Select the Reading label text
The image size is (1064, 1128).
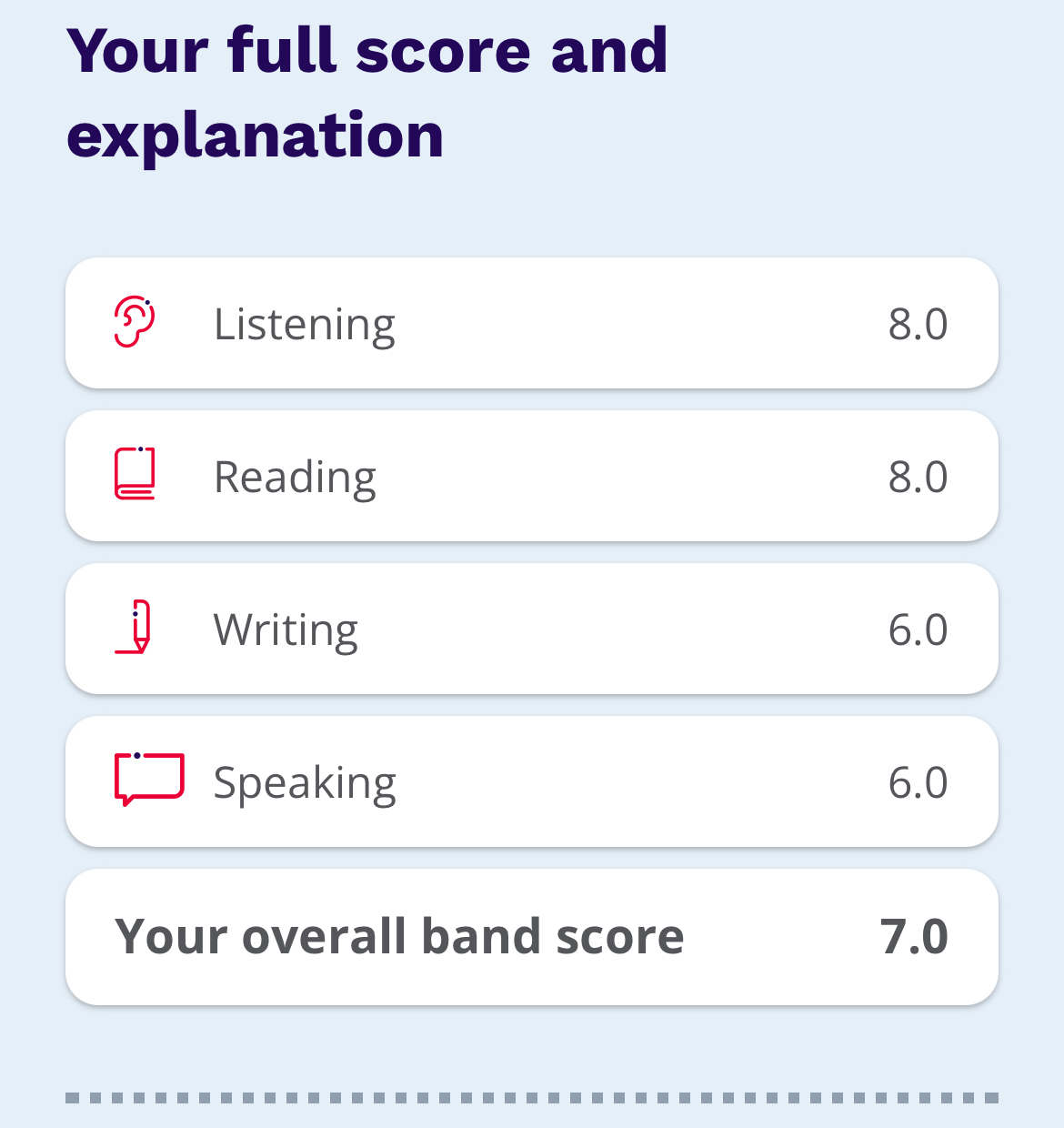[x=295, y=478]
